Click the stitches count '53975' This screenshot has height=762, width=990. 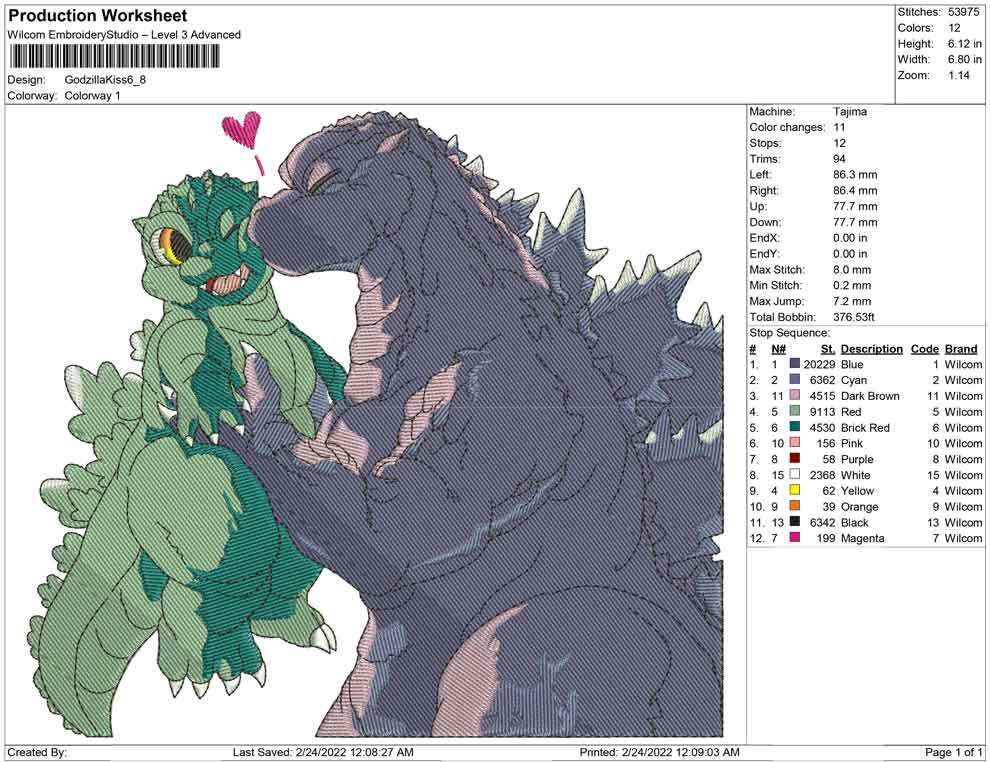tap(963, 12)
